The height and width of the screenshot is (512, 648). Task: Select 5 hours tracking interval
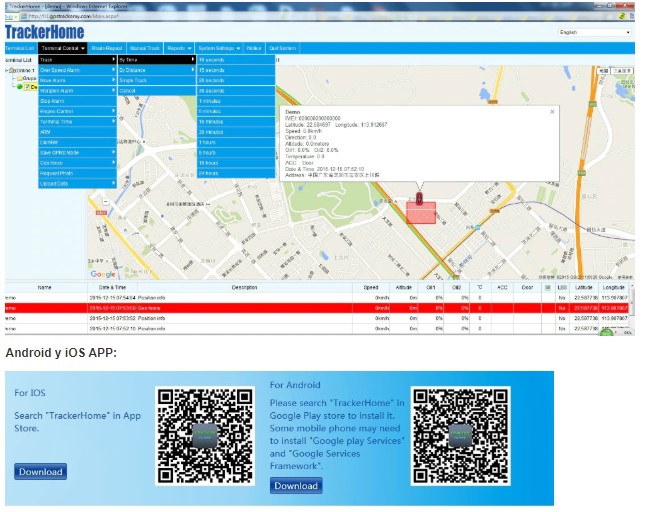click(x=236, y=153)
